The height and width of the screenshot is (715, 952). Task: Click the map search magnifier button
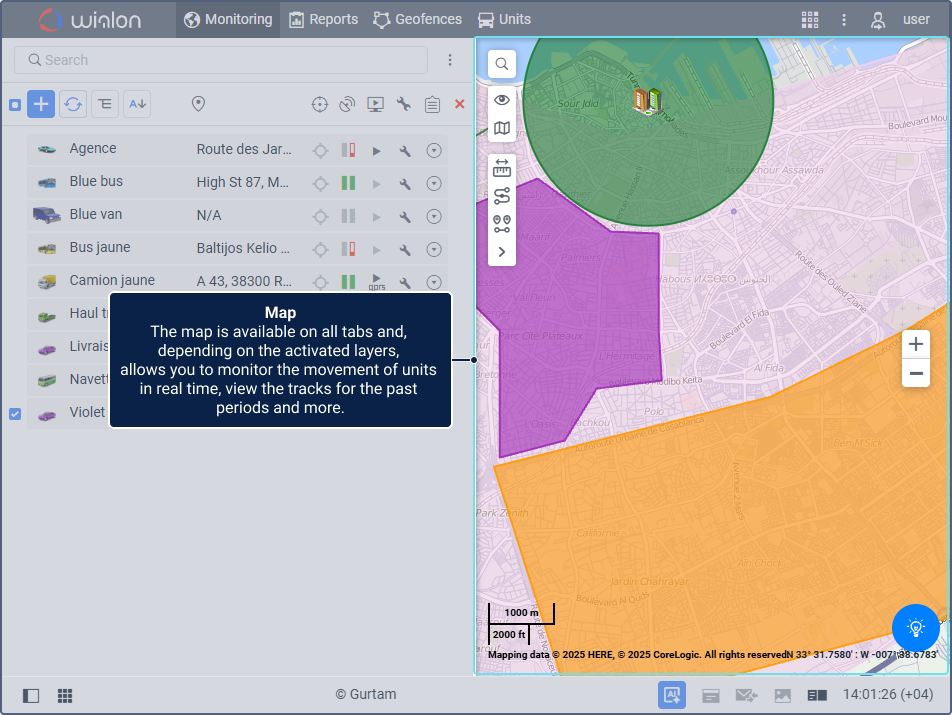(x=502, y=64)
